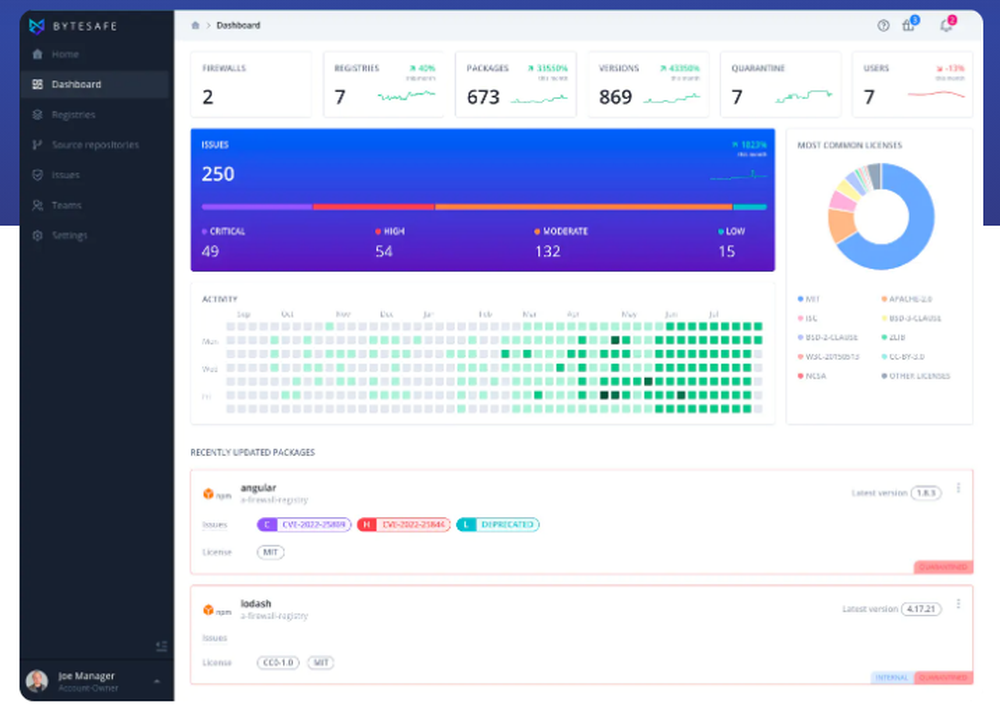Open the notifications bell icon
Image resolution: width=1000 pixels, height=715 pixels.
(946, 25)
